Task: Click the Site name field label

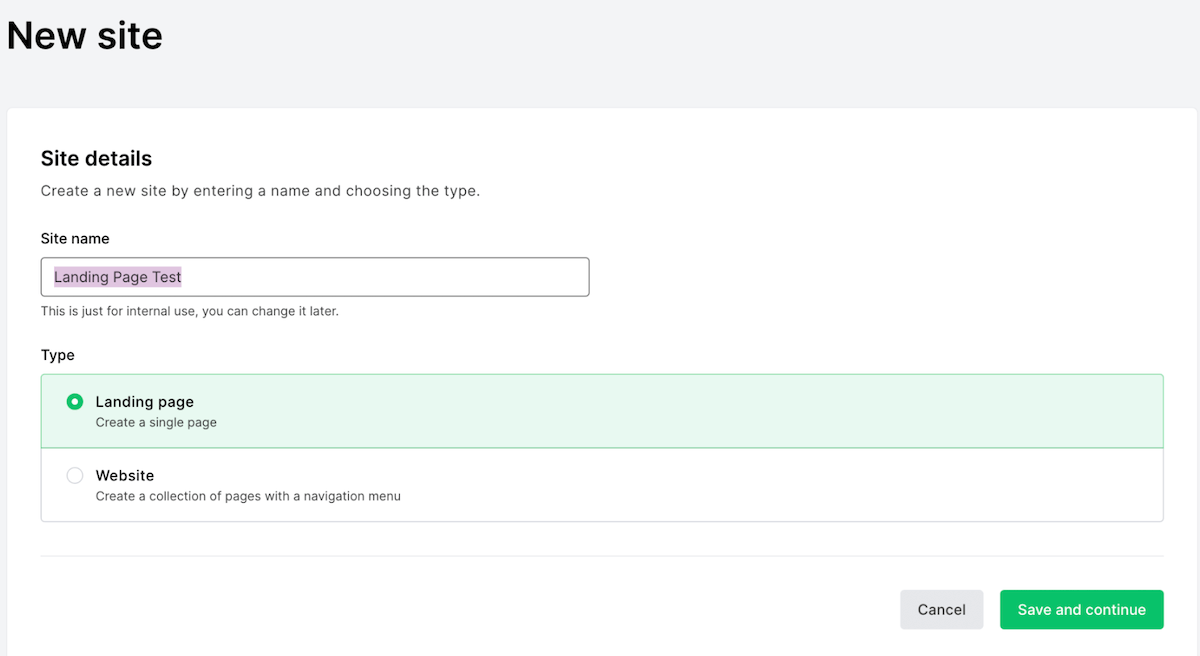Action: pos(75,238)
